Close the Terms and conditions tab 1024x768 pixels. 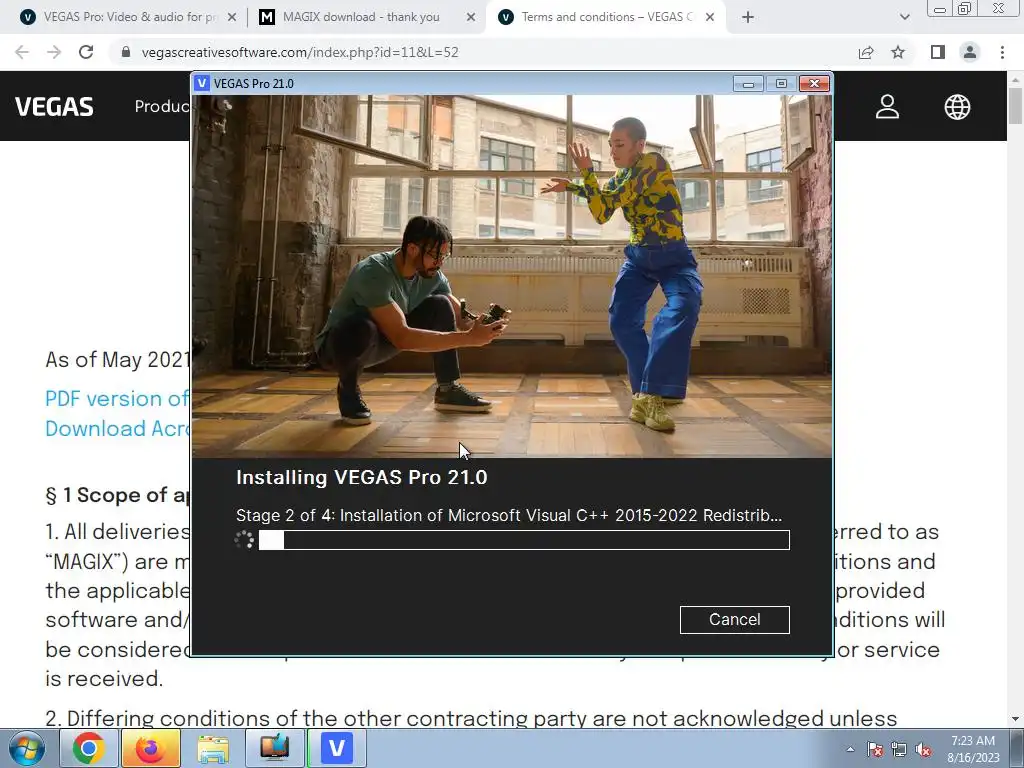tap(710, 18)
